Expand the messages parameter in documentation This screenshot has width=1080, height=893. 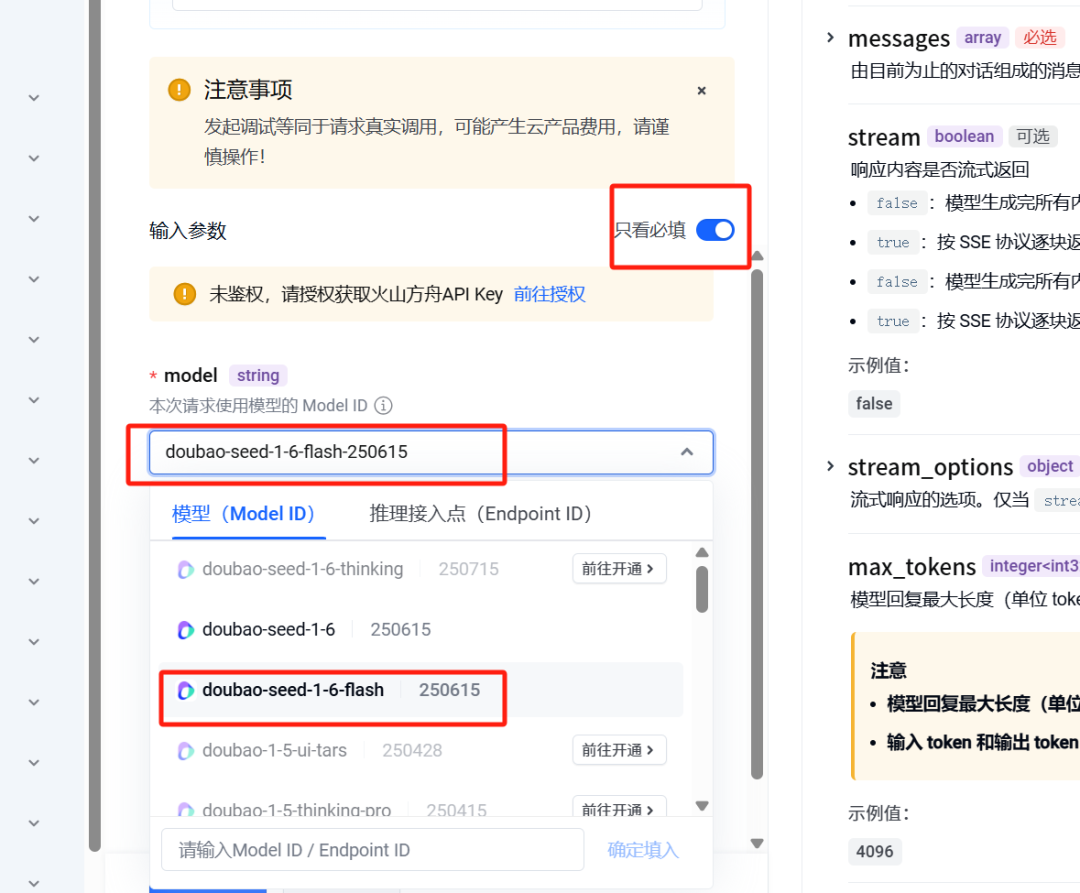830,38
